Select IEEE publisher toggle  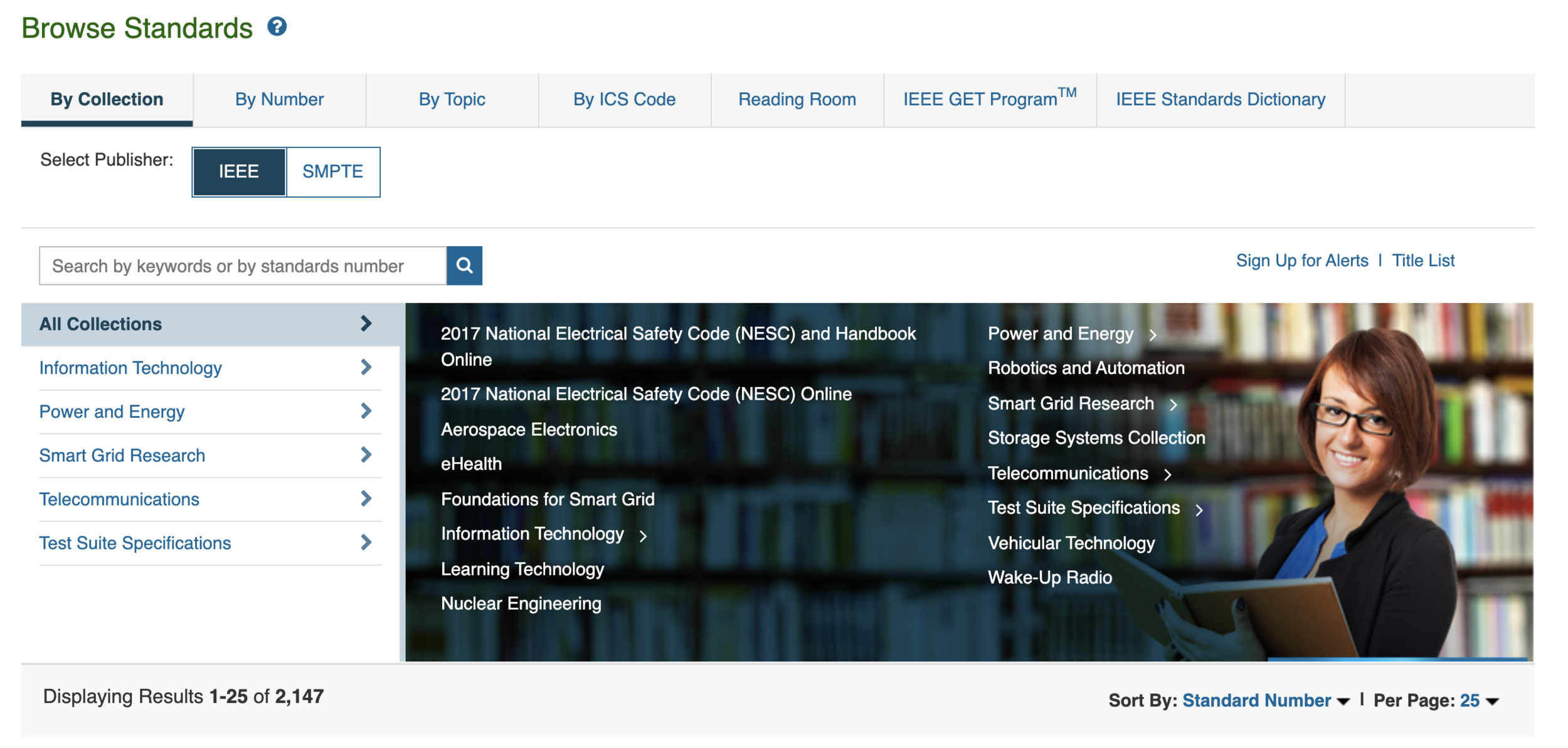pos(239,171)
